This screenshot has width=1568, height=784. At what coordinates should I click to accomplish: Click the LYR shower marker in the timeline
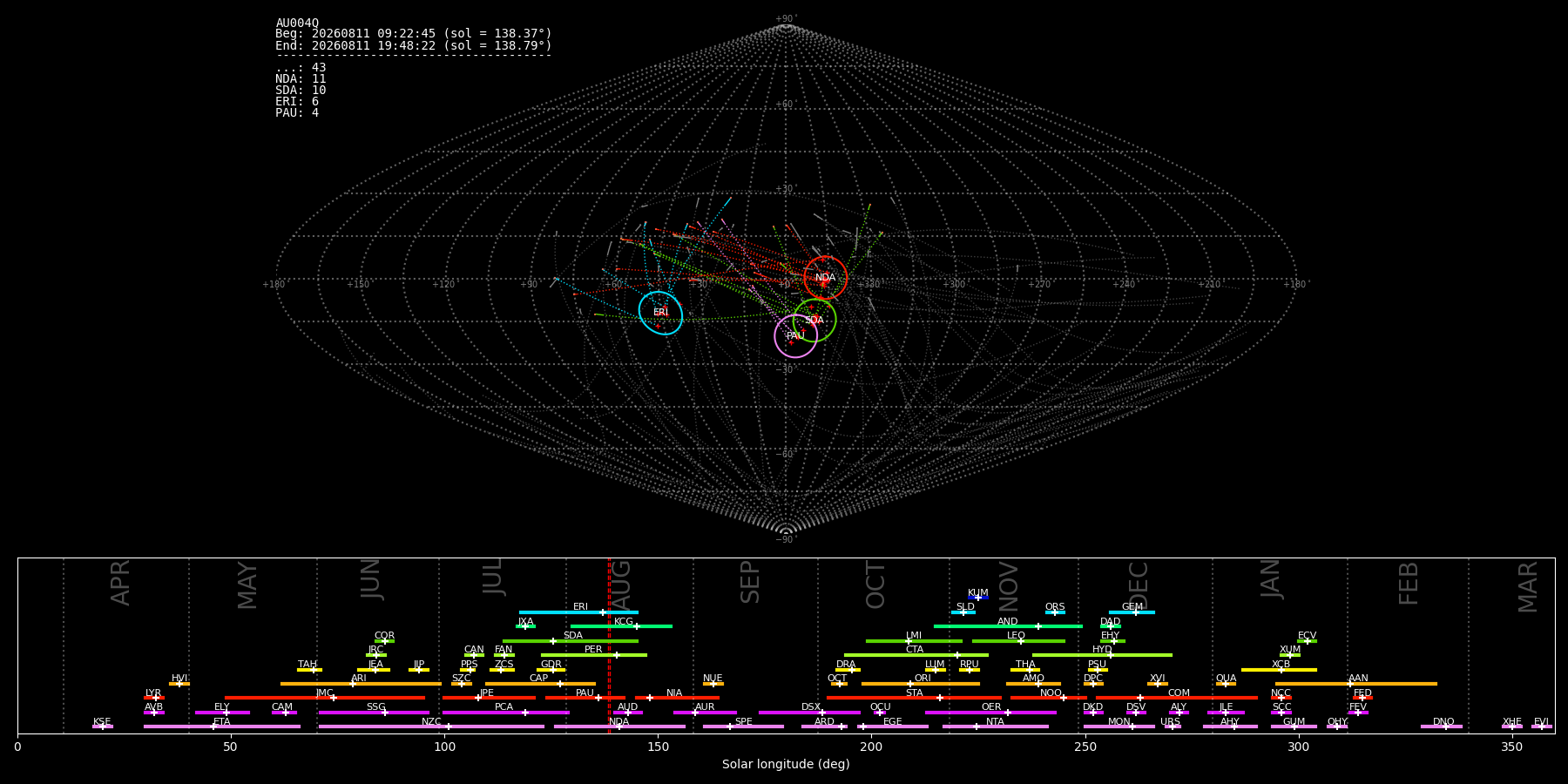point(154,698)
